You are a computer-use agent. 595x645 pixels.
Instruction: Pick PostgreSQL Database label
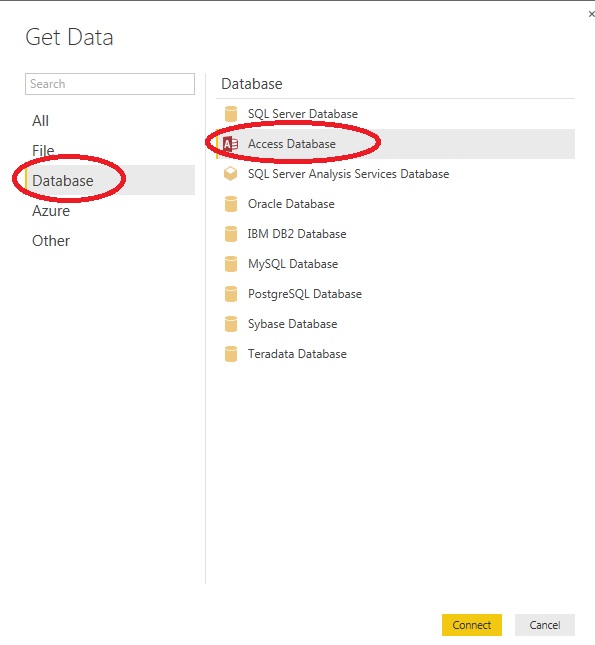pyautogui.click(x=305, y=294)
